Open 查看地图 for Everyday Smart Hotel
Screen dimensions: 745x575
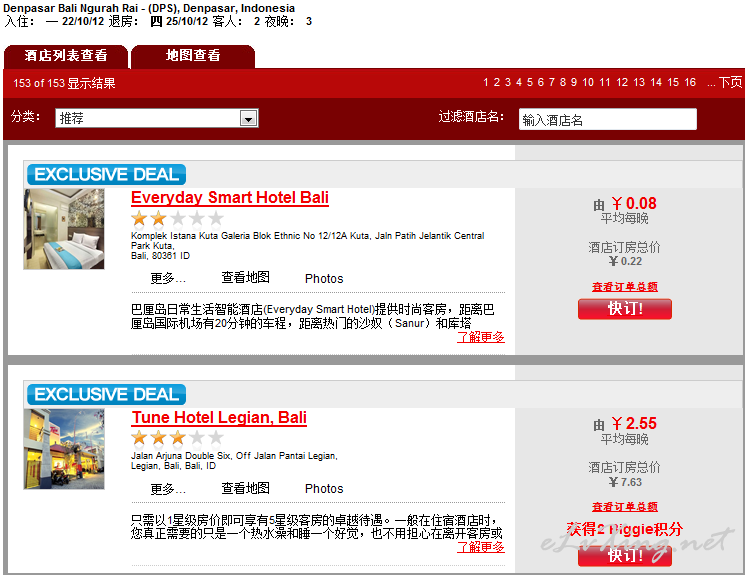246,278
